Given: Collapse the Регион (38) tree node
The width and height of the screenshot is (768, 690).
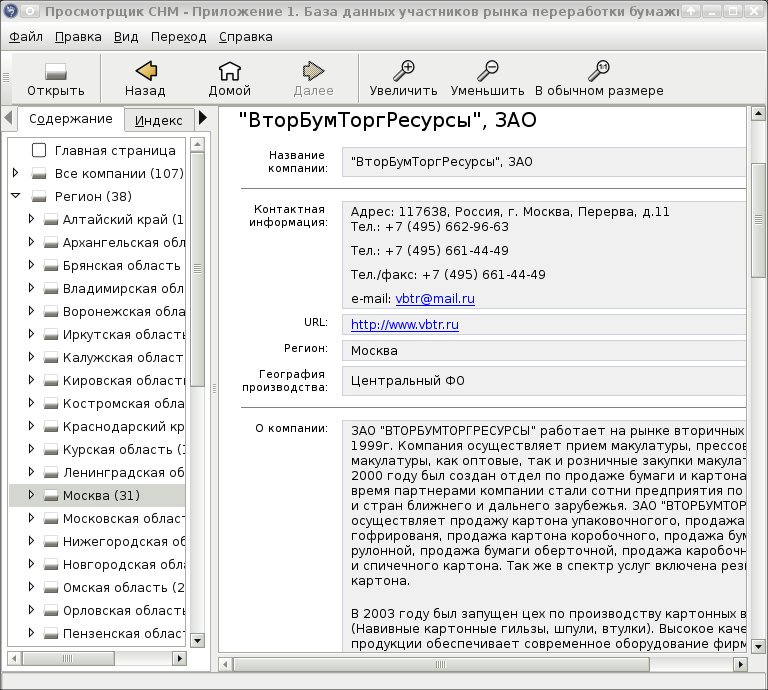Looking at the screenshot, I should 16,196.
